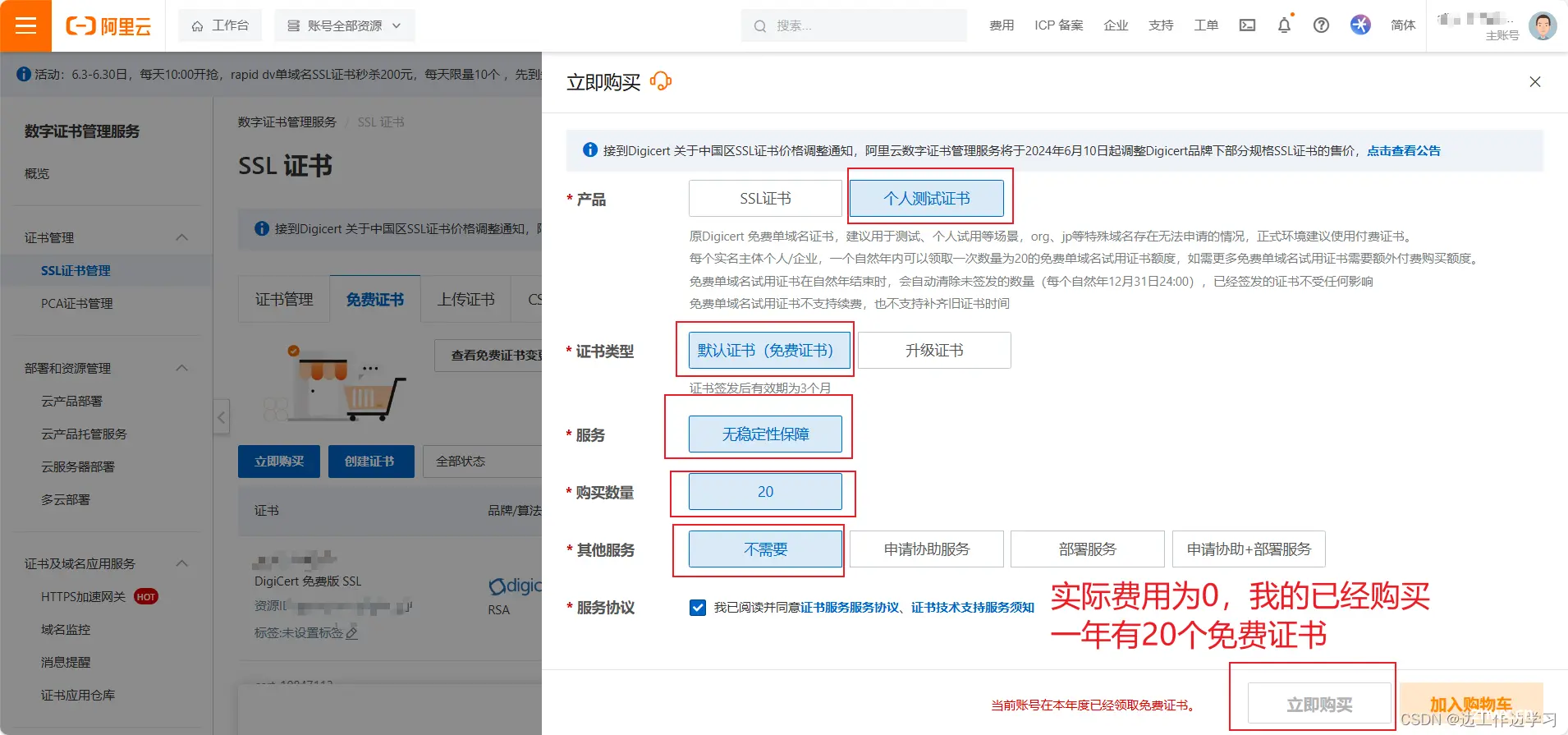Open the notifications bell
Image resolution: width=1568 pixels, height=735 pixels.
pyautogui.click(x=1285, y=25)
